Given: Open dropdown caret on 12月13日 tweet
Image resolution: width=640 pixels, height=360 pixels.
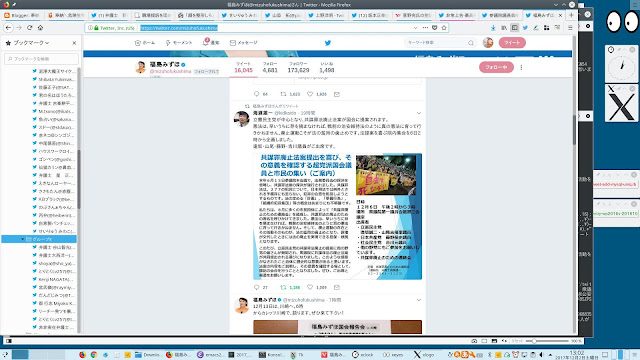Looking at the screenshot, I should tap(419, 300).
